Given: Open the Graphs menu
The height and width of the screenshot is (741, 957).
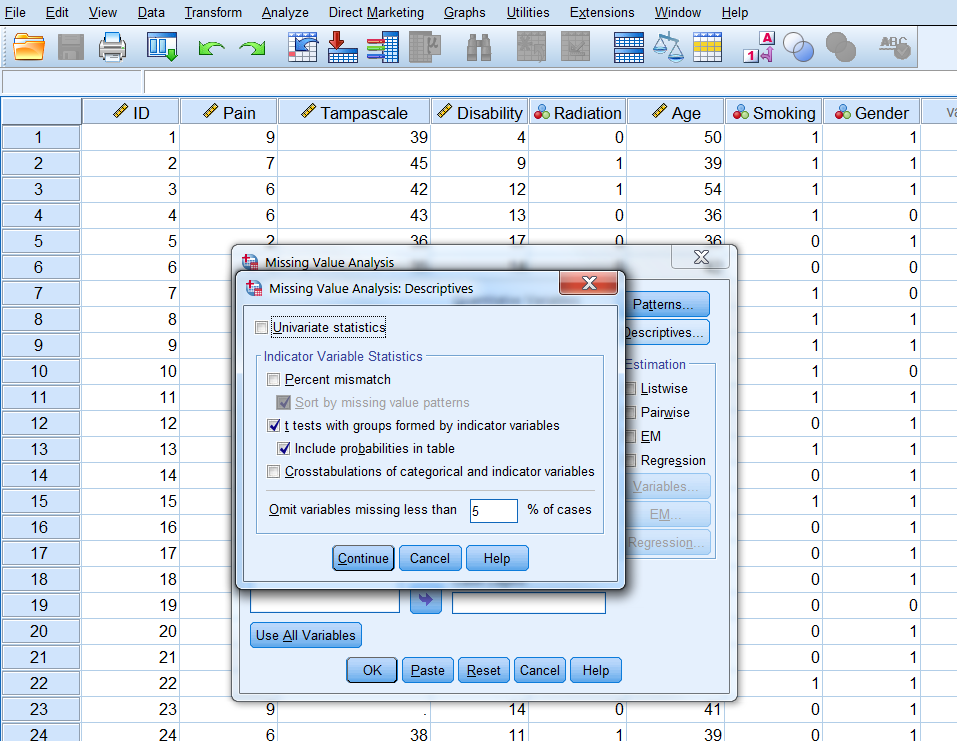Looking at the screenshot, I should [x=464, y=13].
